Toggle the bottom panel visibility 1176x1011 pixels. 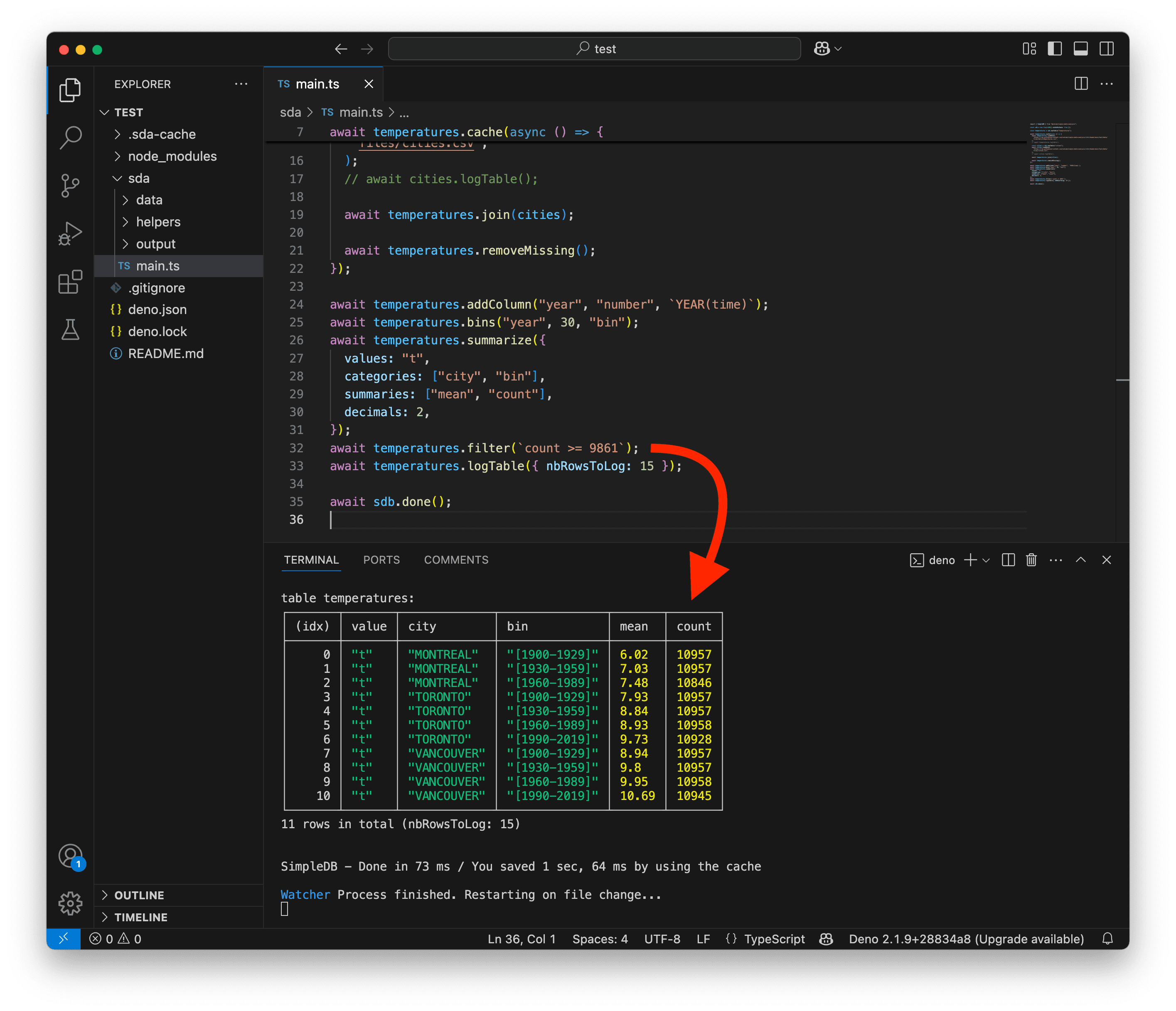(x=1081, y=49)
